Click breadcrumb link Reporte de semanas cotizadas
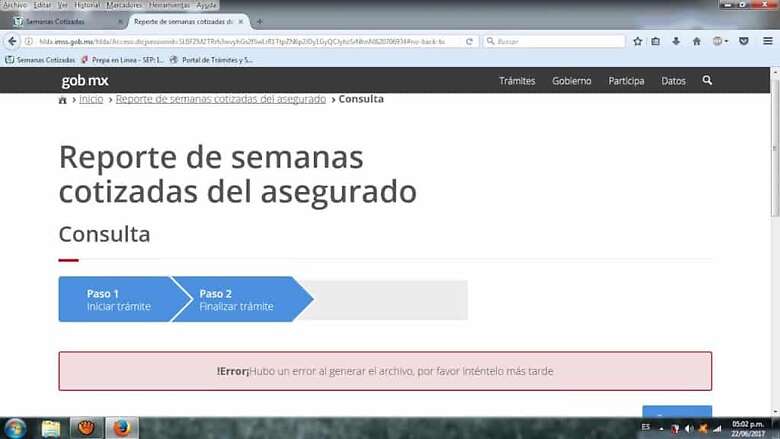780x439 pixels. tap(220, 100)
